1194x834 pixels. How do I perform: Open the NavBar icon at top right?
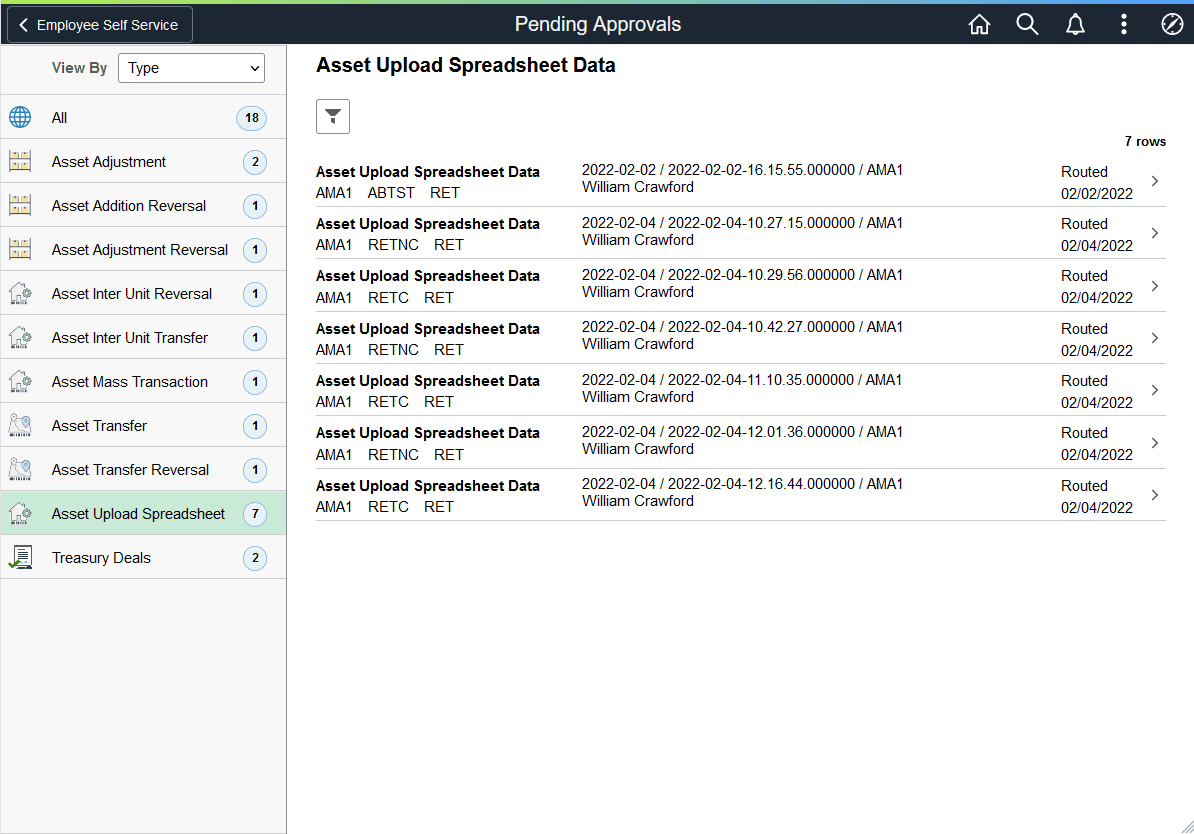1172,24
